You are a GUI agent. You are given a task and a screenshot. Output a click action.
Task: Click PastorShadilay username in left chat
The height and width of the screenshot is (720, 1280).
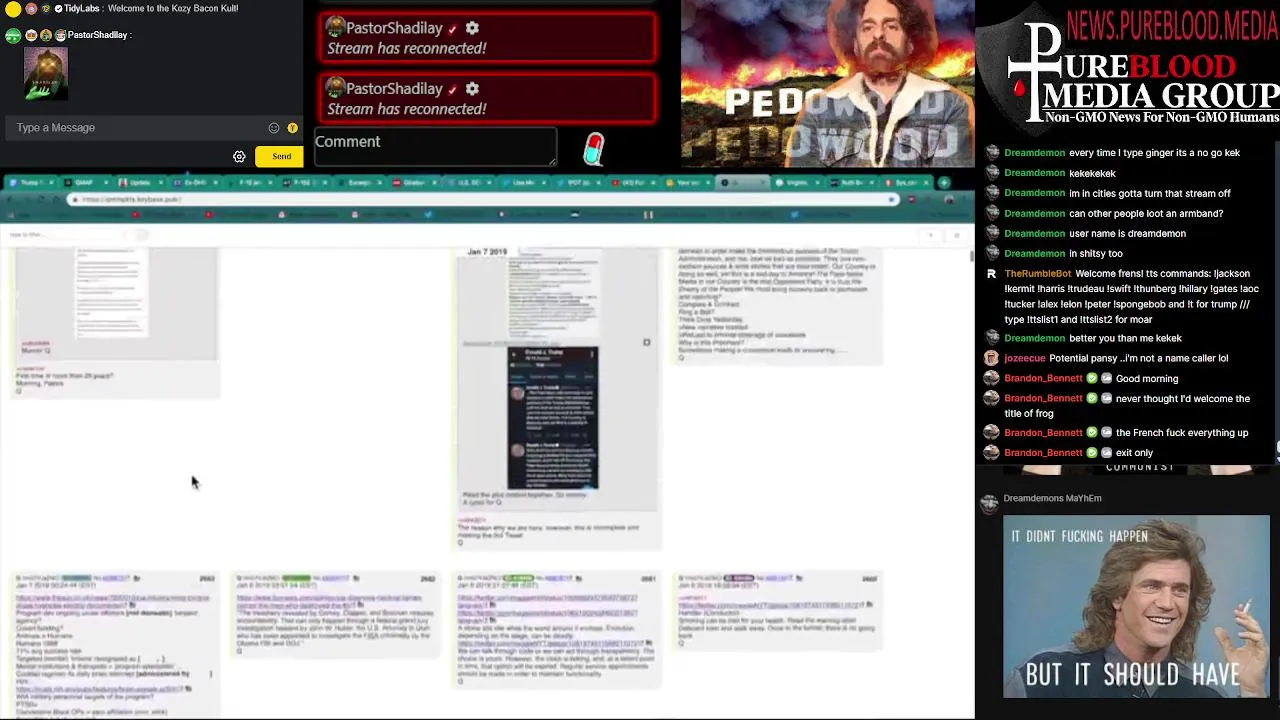point(97,35)
